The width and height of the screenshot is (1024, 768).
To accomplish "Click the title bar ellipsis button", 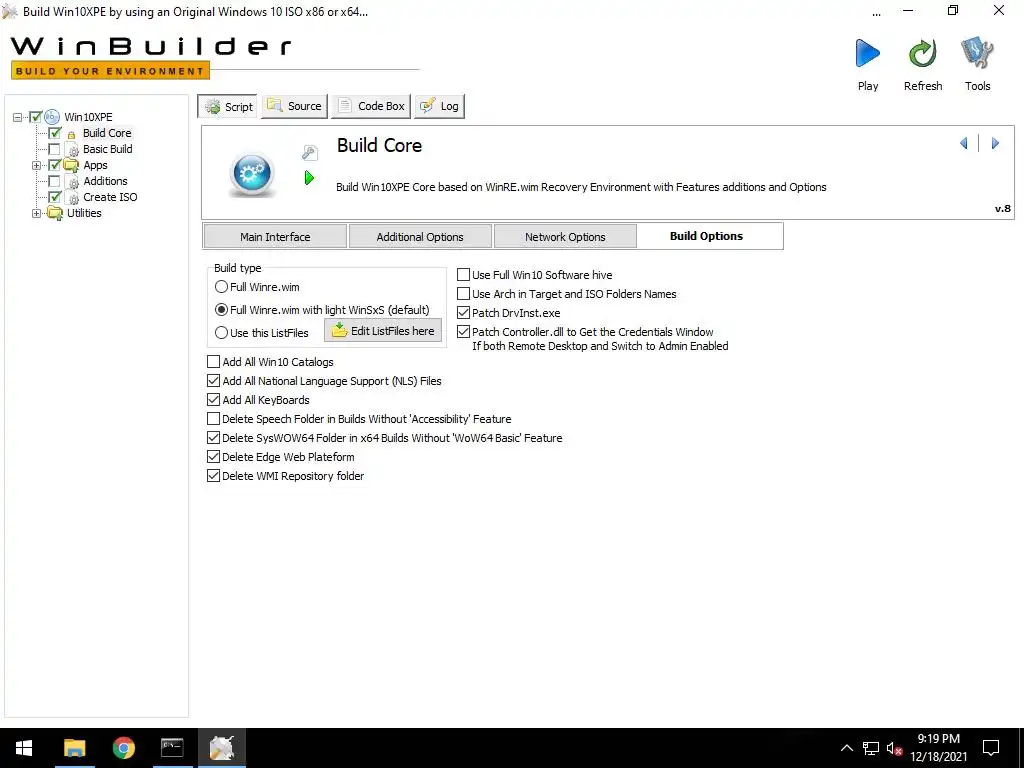I will click(x=876, y=12).
